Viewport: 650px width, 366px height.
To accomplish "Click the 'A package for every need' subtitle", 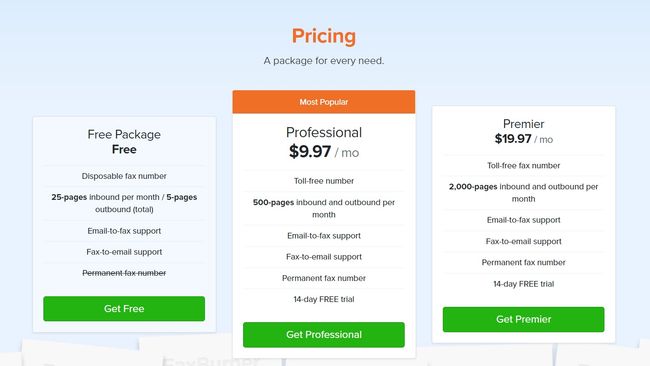I will 324,61.
